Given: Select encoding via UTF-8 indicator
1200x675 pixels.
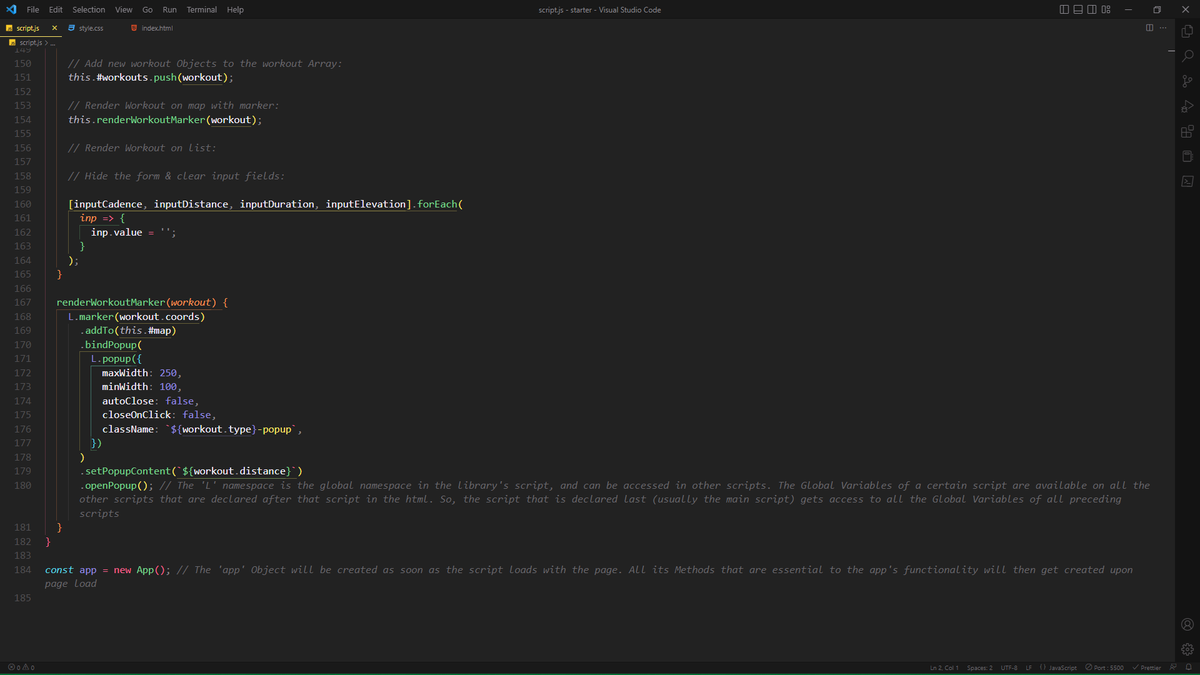Looking at the screenshot, I should pos(1009,667).
